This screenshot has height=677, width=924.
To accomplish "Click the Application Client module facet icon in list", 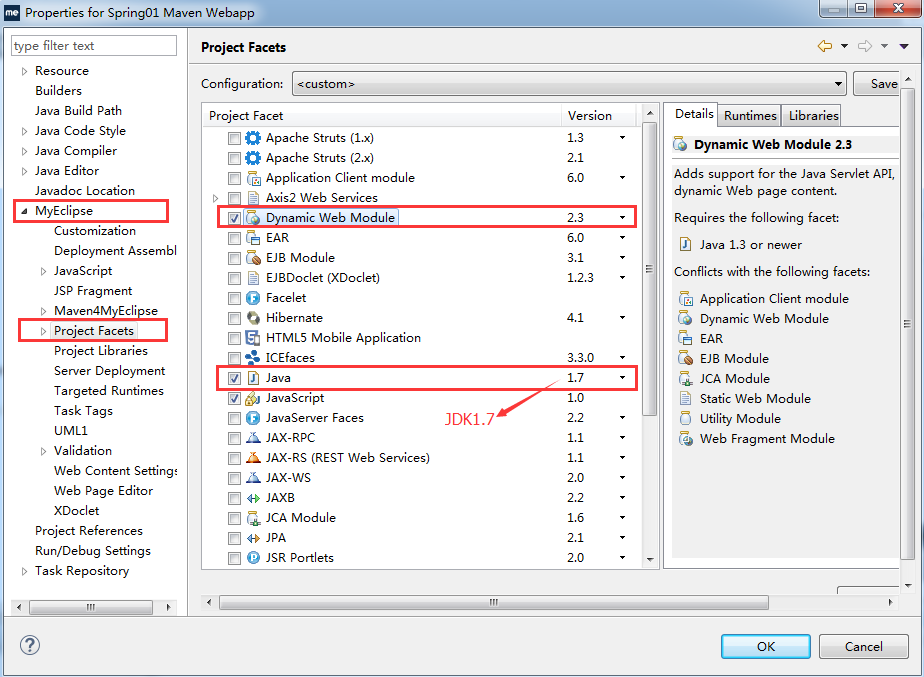I will pos(253,178).
